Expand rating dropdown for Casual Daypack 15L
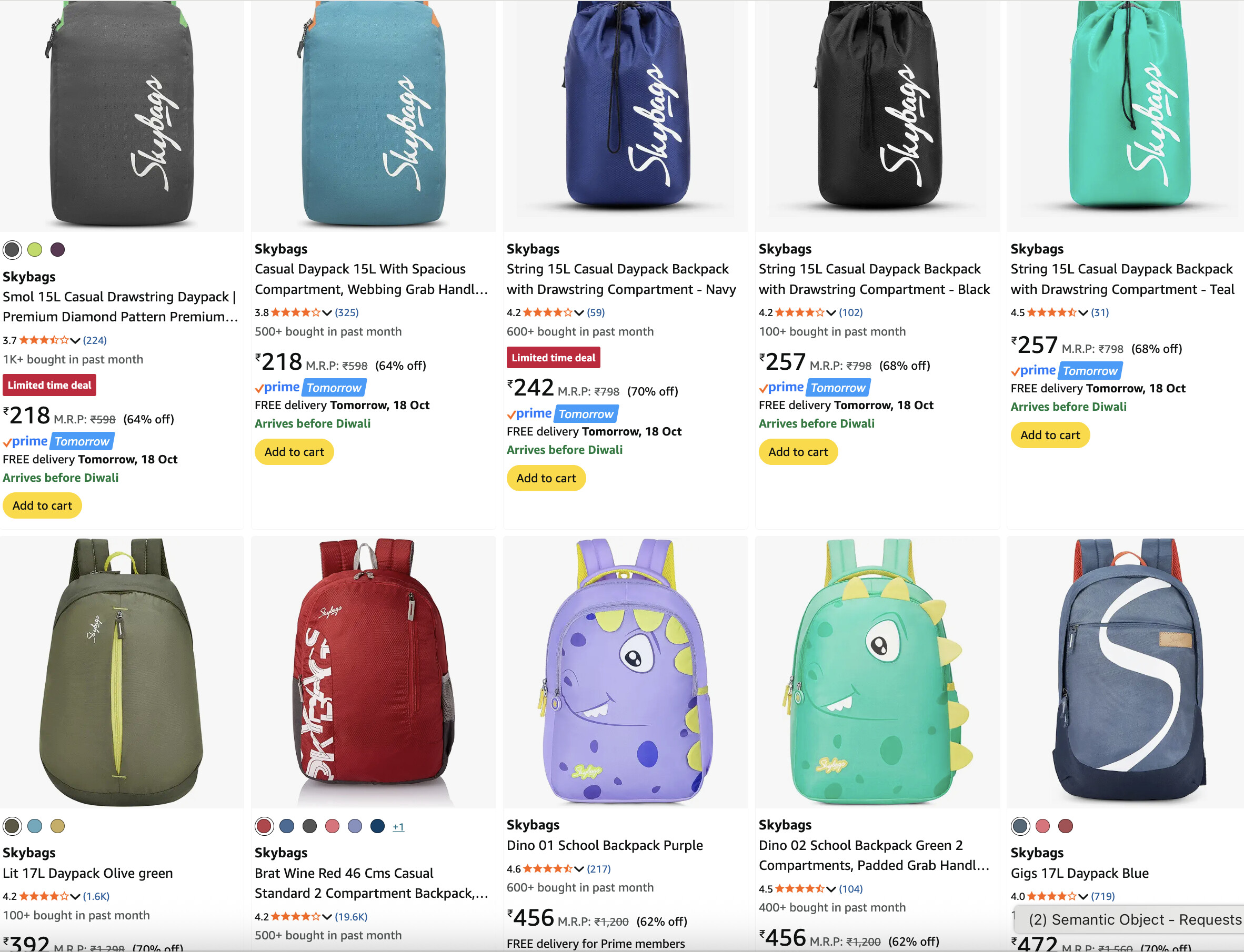Viewport: 1244px width, 952px height. click(x=327, y=313)
